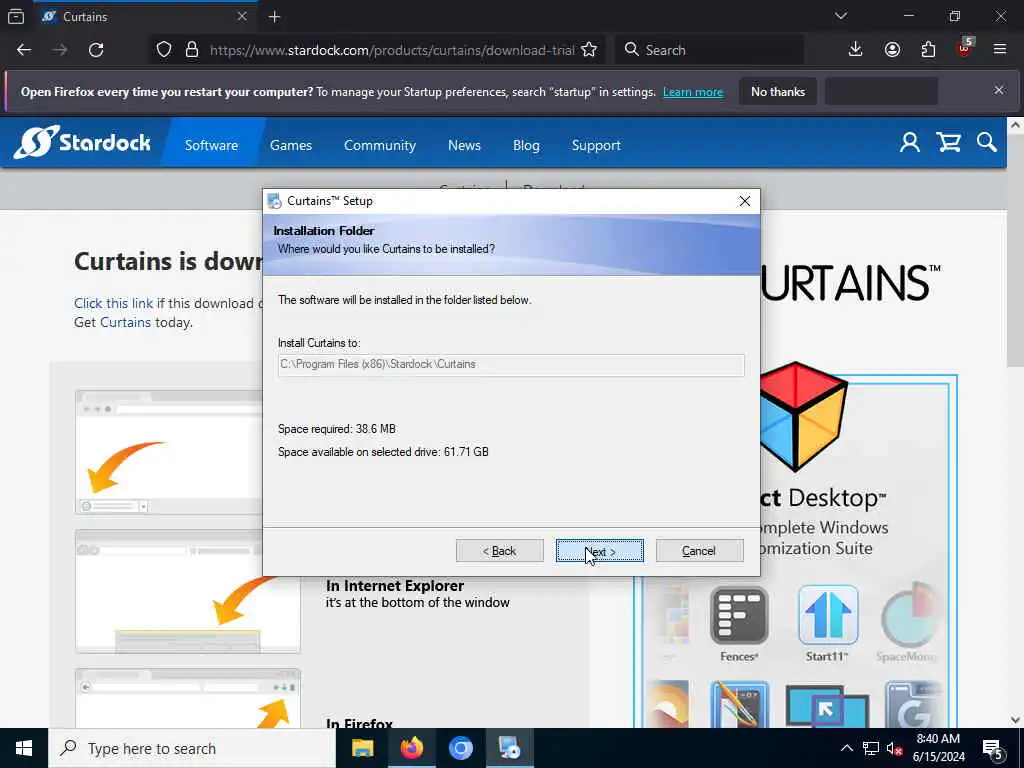
Task: Open Stardock shopping cart
Action: [x=948, y=142]
